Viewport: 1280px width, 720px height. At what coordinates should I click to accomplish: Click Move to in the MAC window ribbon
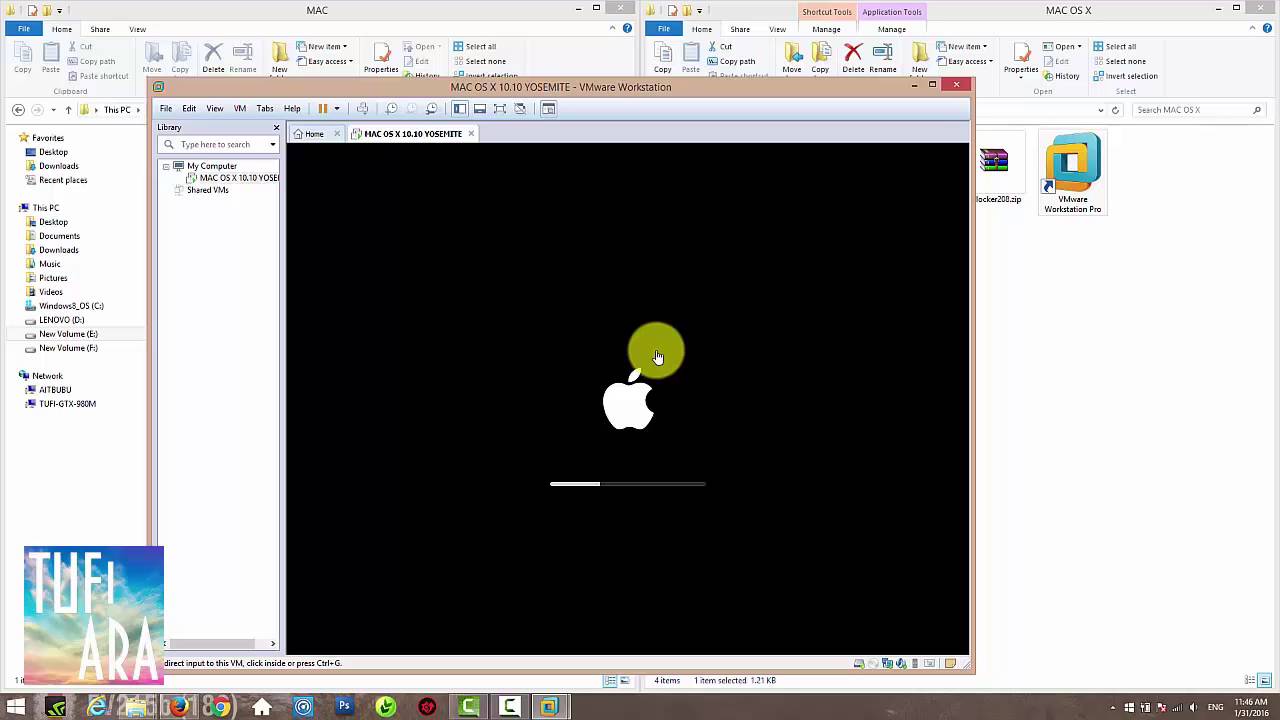coord(152,58)
